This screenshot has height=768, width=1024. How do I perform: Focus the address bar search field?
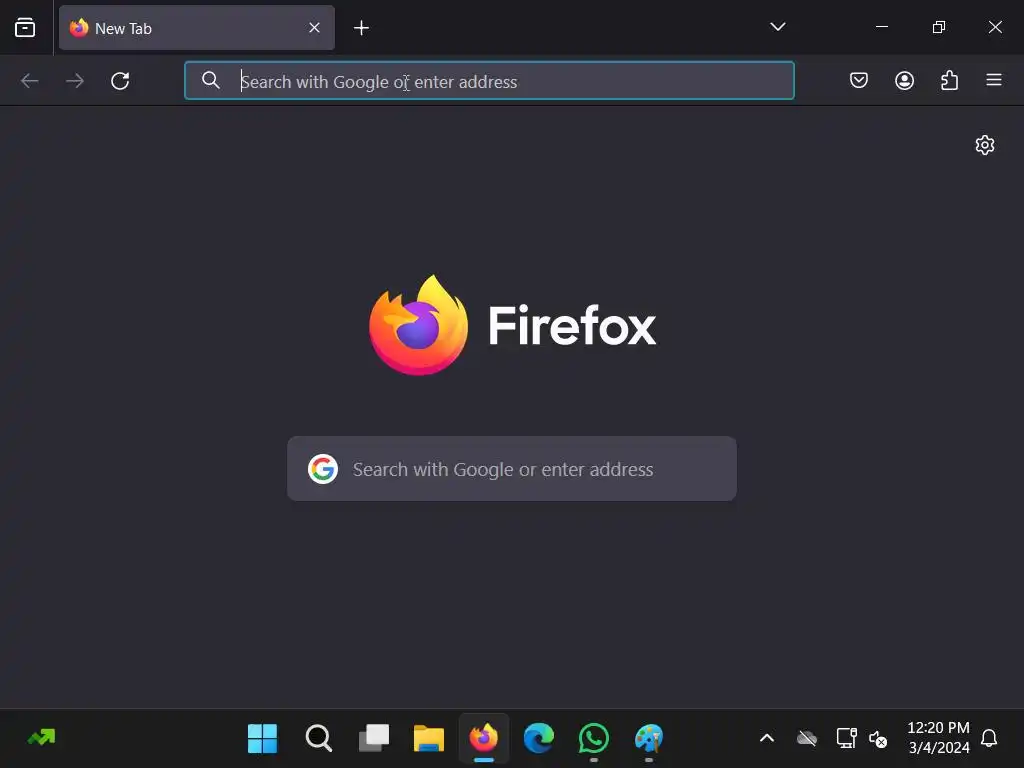click(489, 81)
